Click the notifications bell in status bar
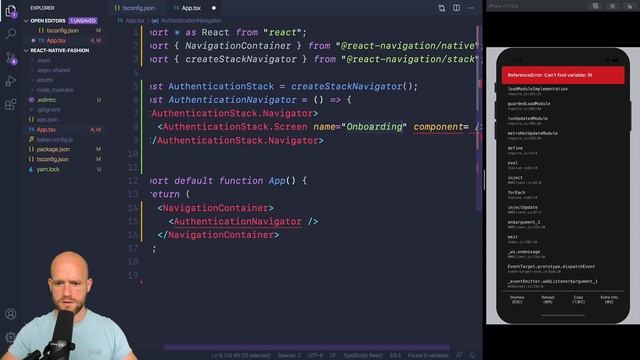This screenshot has height=360, width=640. (472, 355)
